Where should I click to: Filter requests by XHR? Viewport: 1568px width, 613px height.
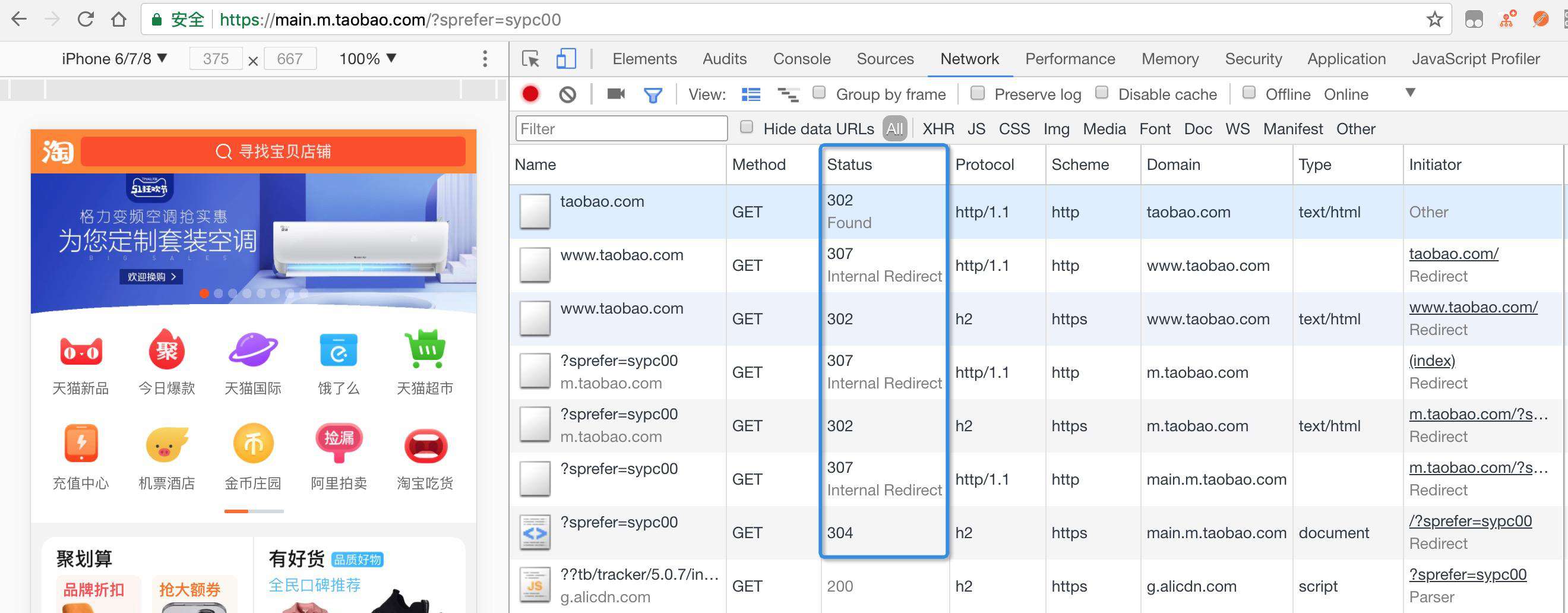pos(938,129)
